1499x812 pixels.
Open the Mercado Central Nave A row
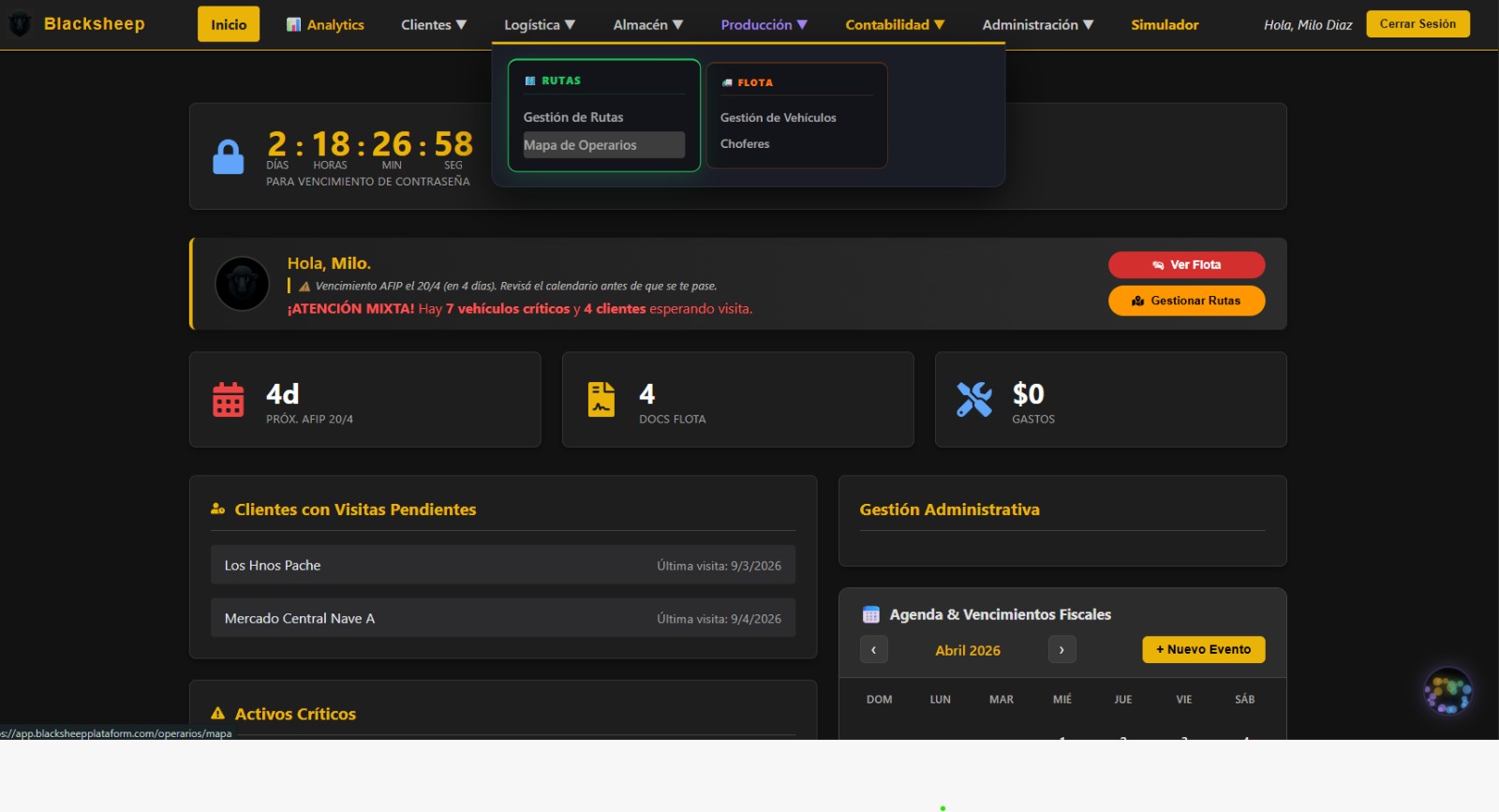pos(502,618)
